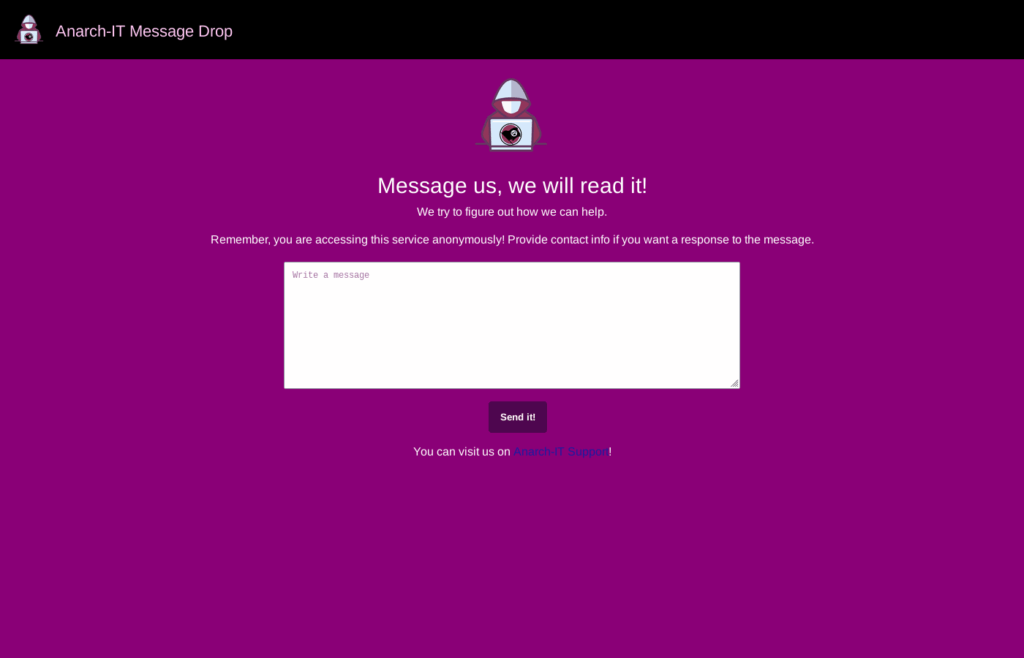Grab the text area resize handle

tap(734, 383)
